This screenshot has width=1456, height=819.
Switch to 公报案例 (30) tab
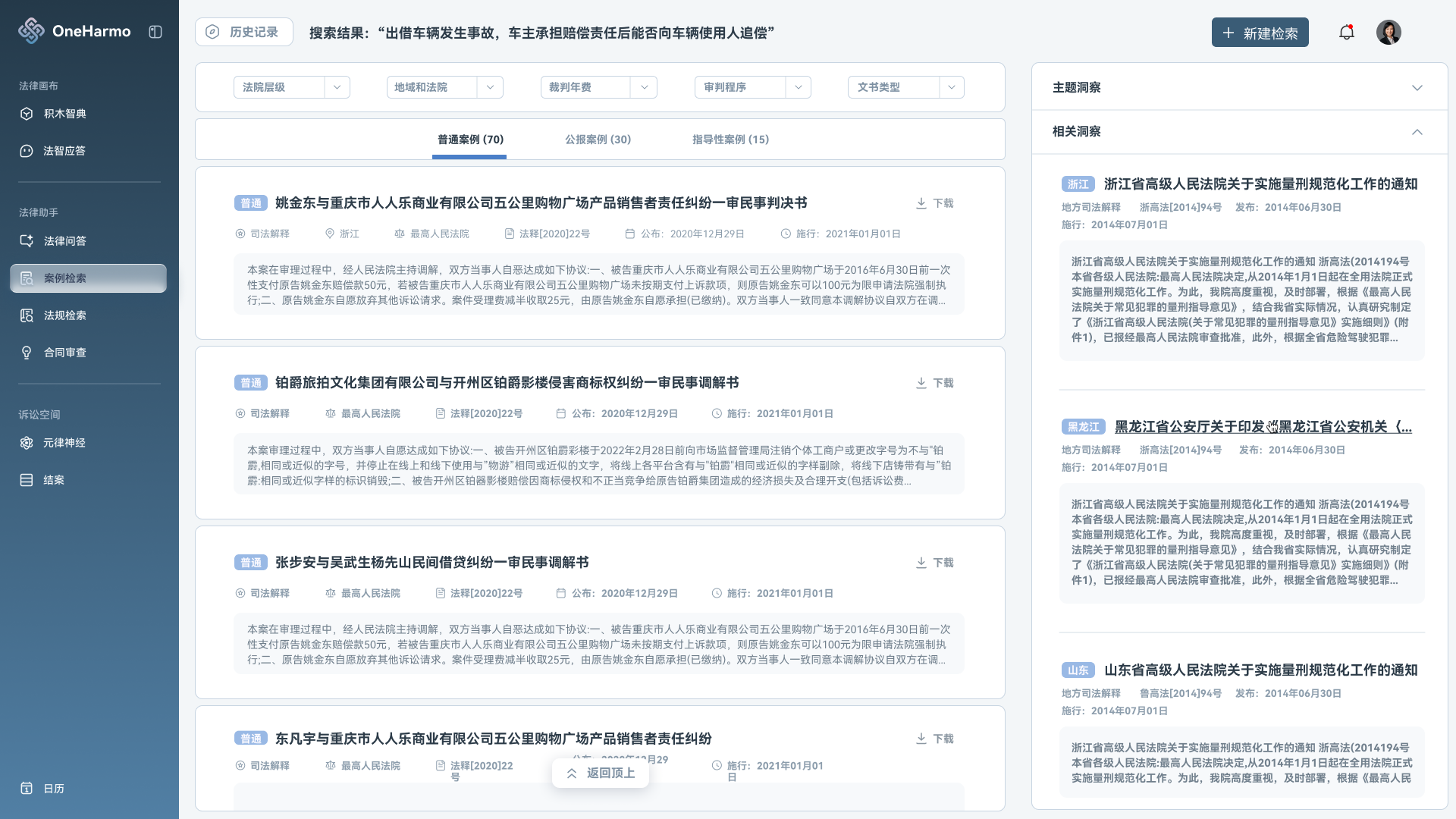point(598,140)
